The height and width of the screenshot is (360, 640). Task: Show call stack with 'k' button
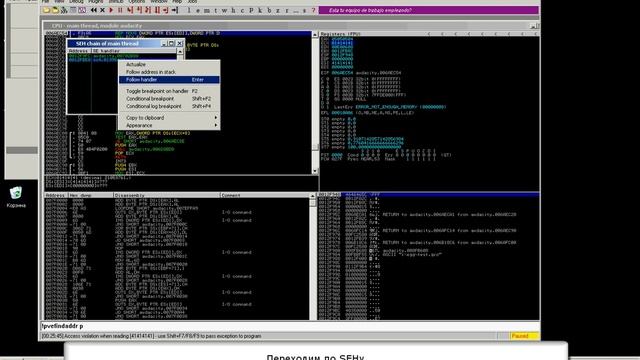point(260,10)
